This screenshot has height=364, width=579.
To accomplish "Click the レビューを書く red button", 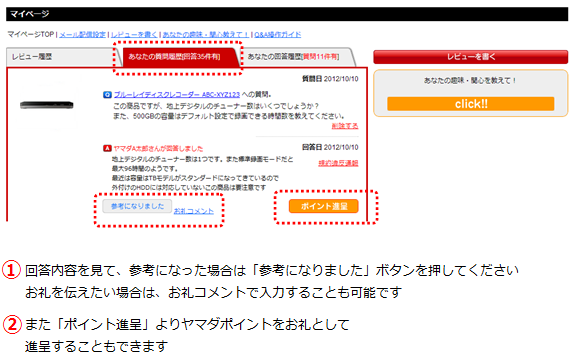I will [x=470, y=57].
